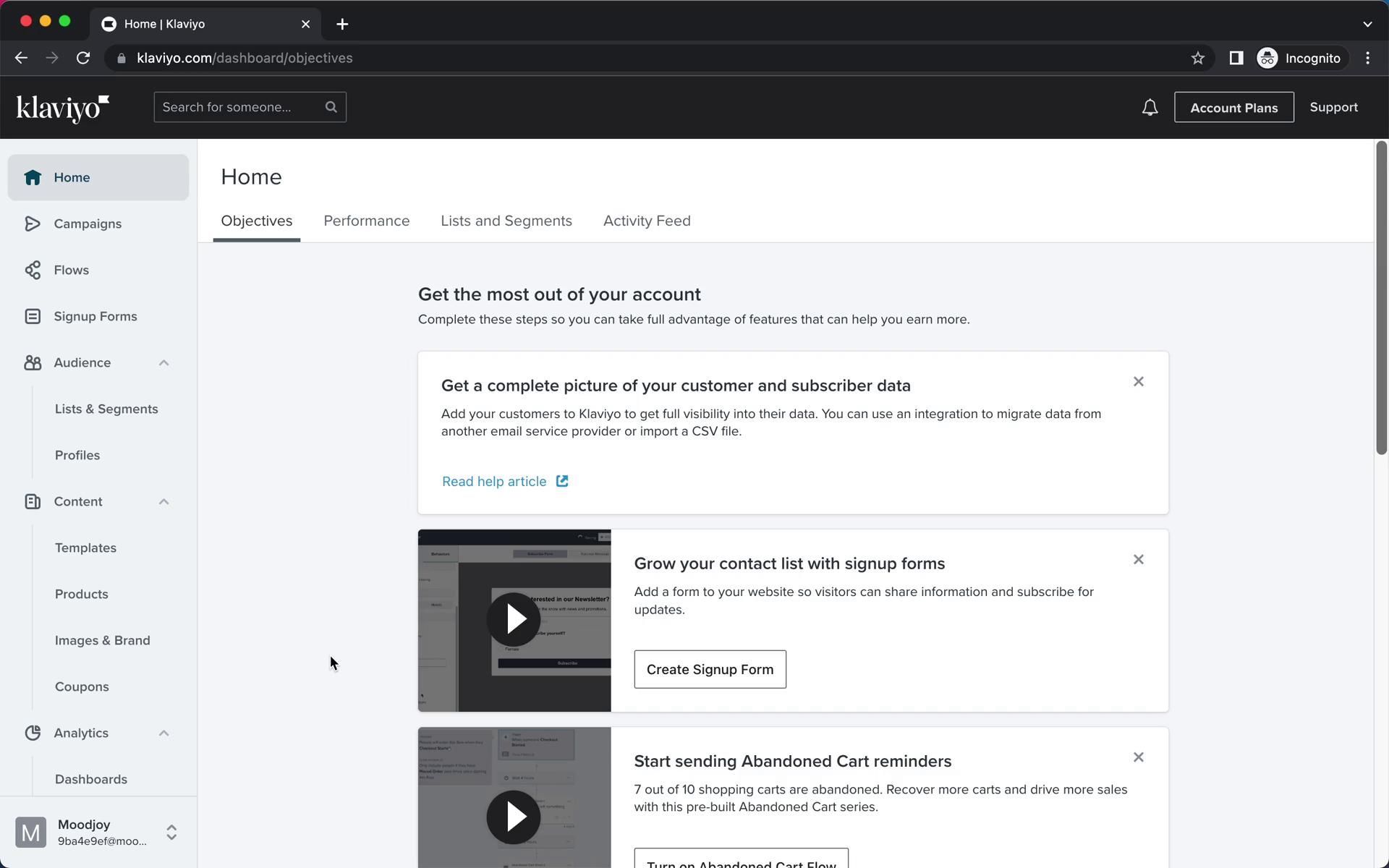This screenshot has width=1389, height=868.
Task: Play the Abandoned Cart video
Action: pos(514,817)
